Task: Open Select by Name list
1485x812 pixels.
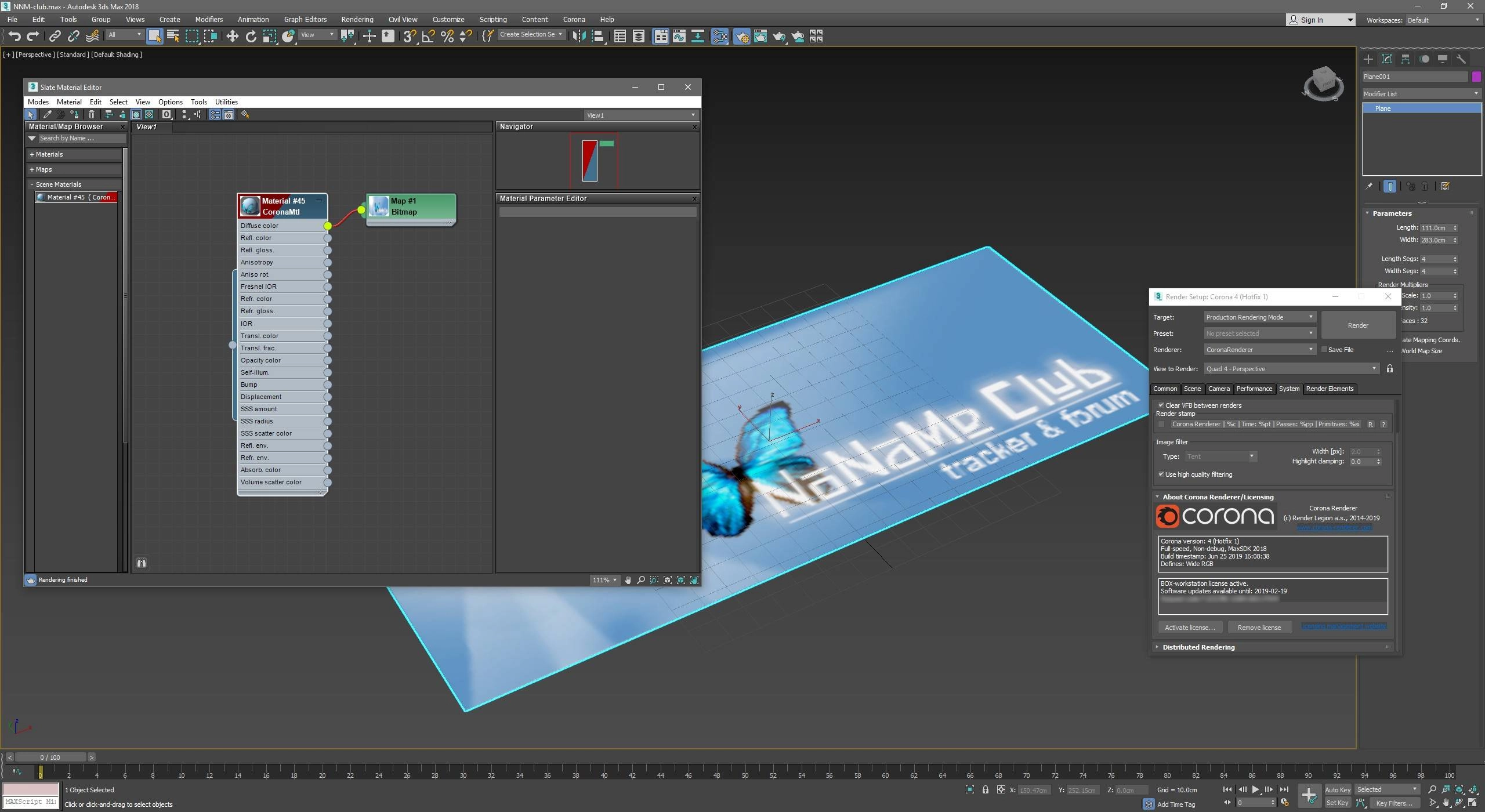Action: tap(173, 37)
